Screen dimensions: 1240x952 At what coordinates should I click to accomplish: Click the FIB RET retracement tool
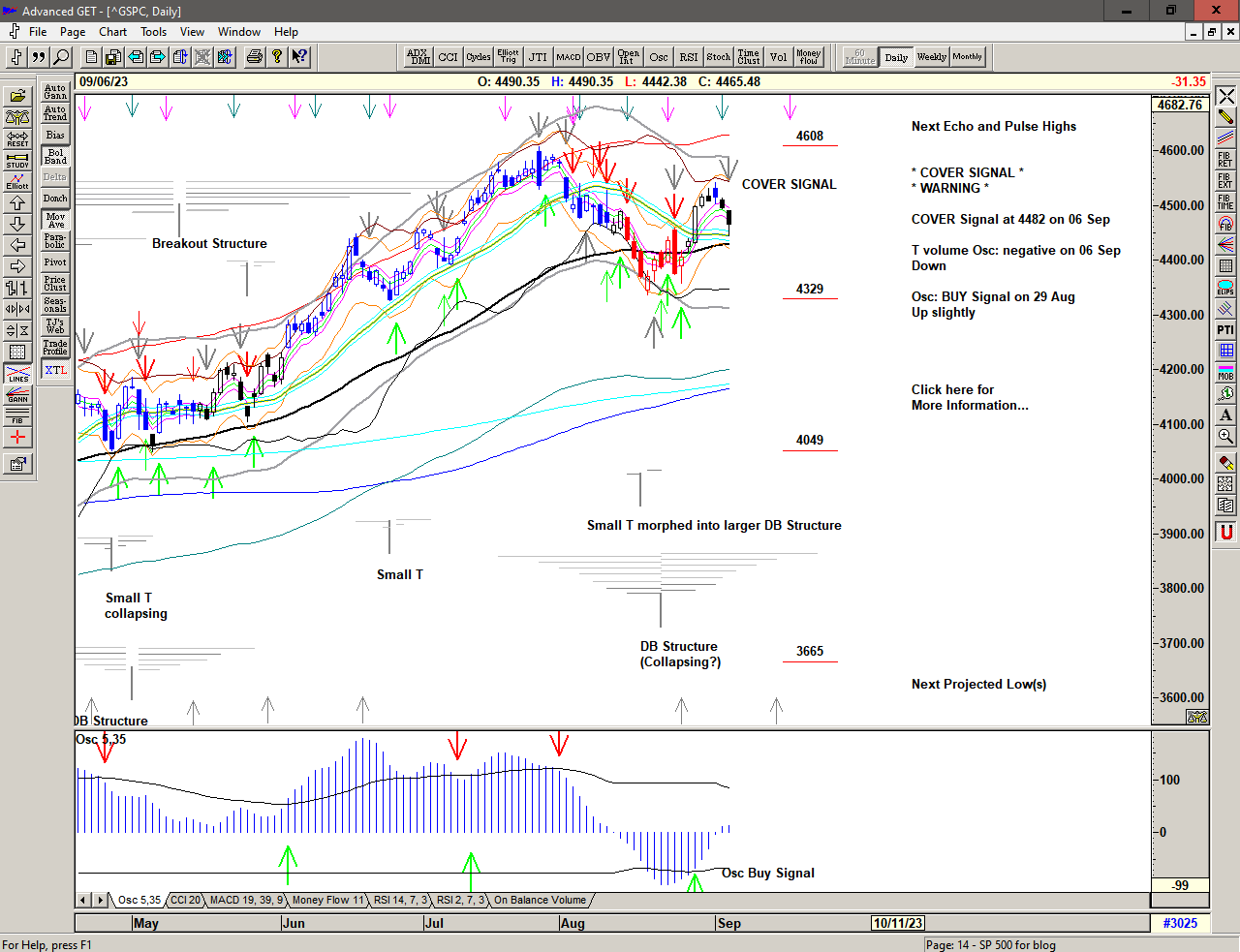tap(1225, 160)
